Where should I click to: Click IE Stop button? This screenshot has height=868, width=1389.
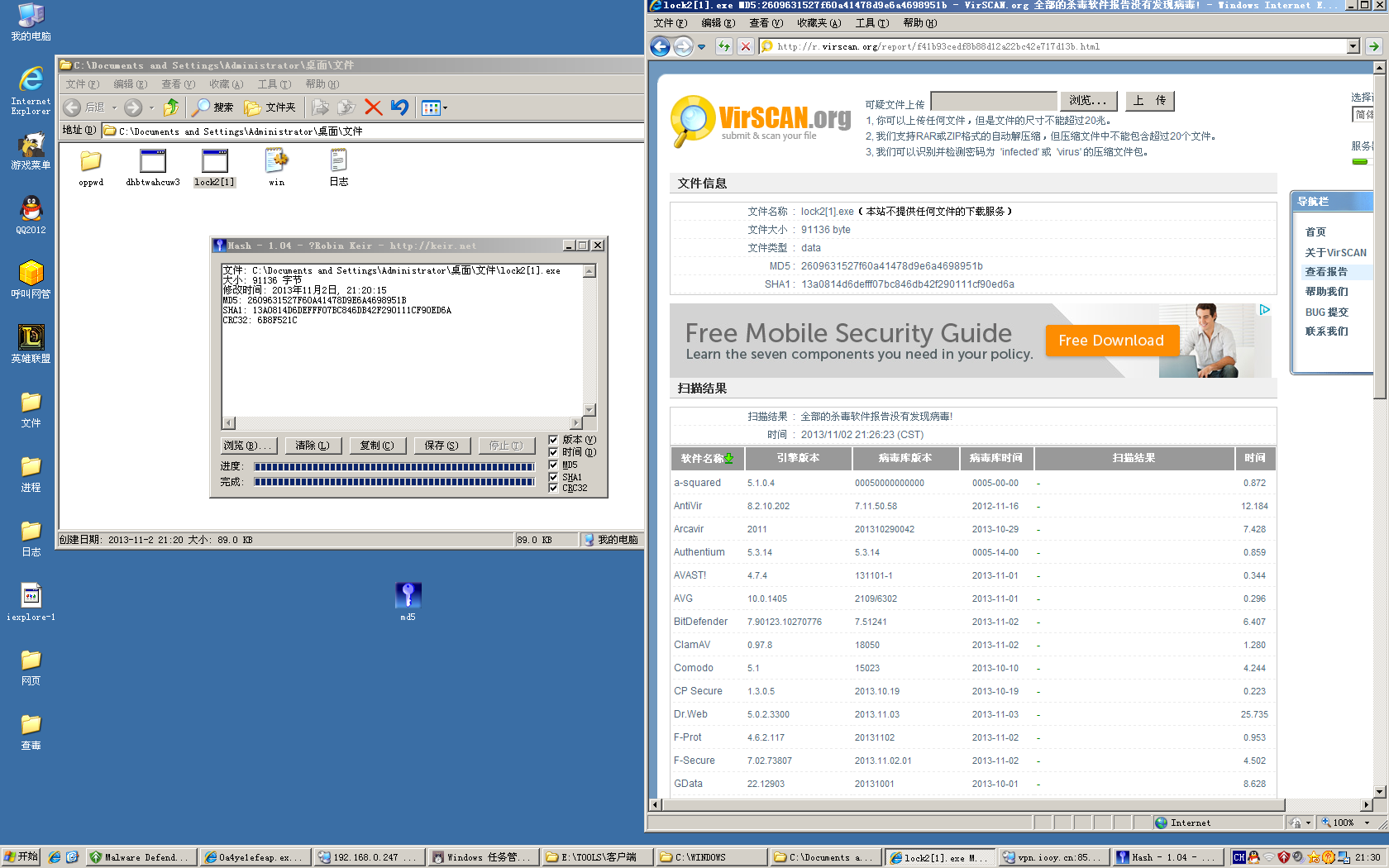(x=746, y=46)
